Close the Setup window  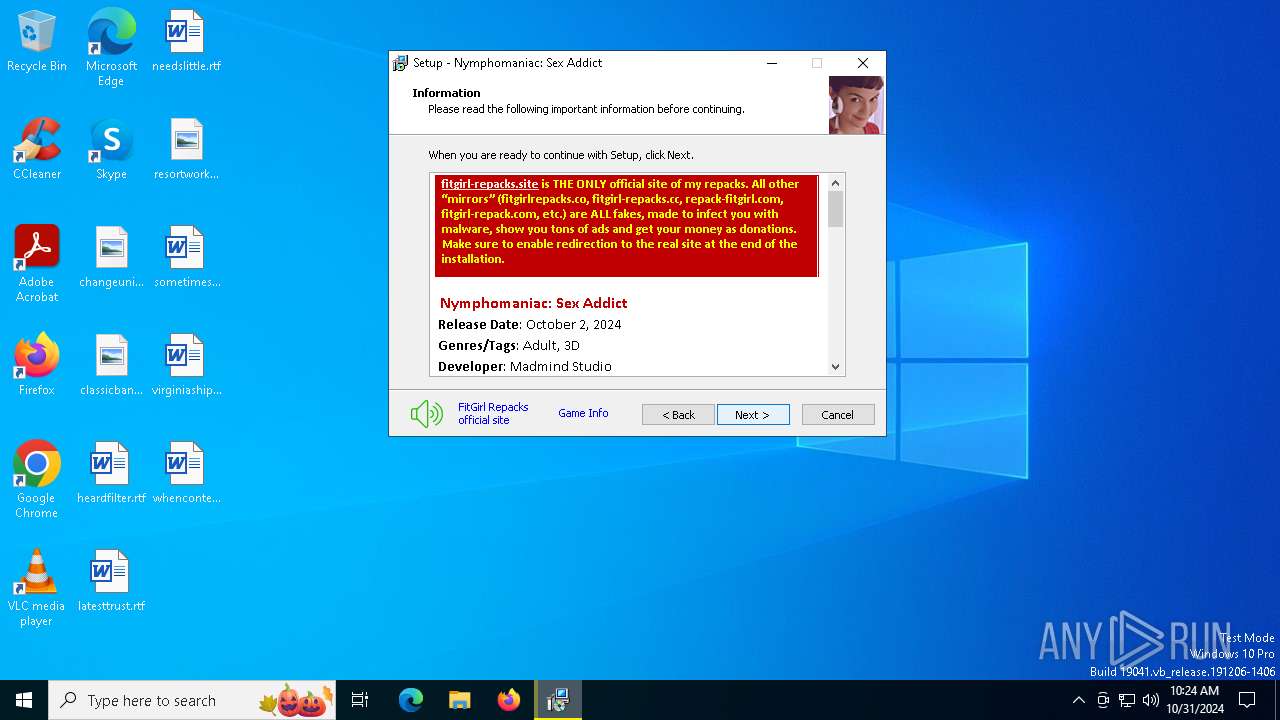pyautogui.click(x=863, y=63)
